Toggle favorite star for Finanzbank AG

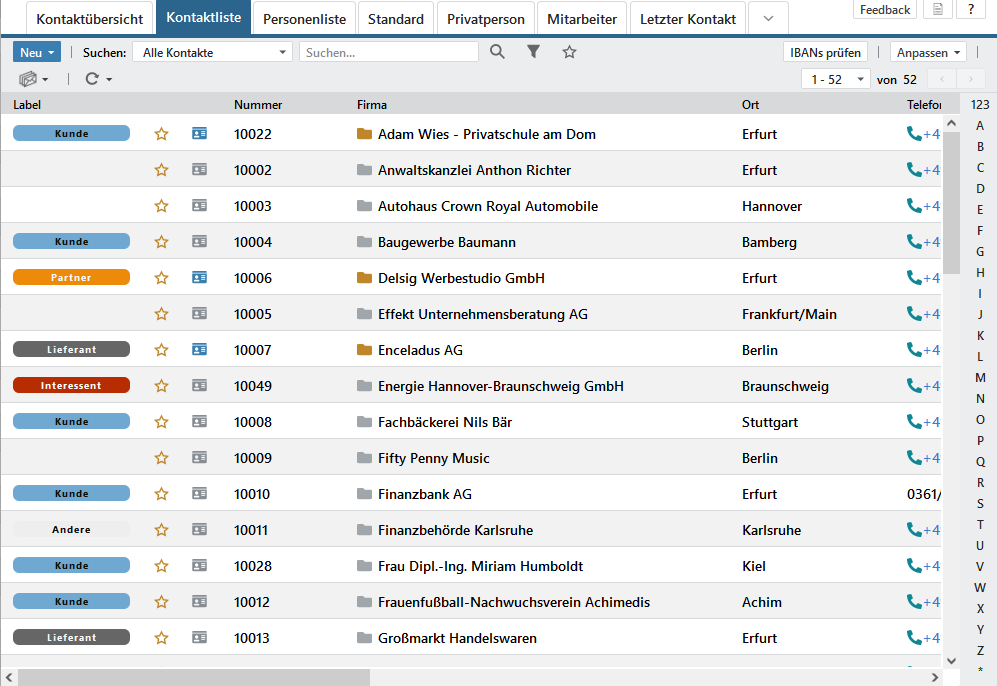161,494
